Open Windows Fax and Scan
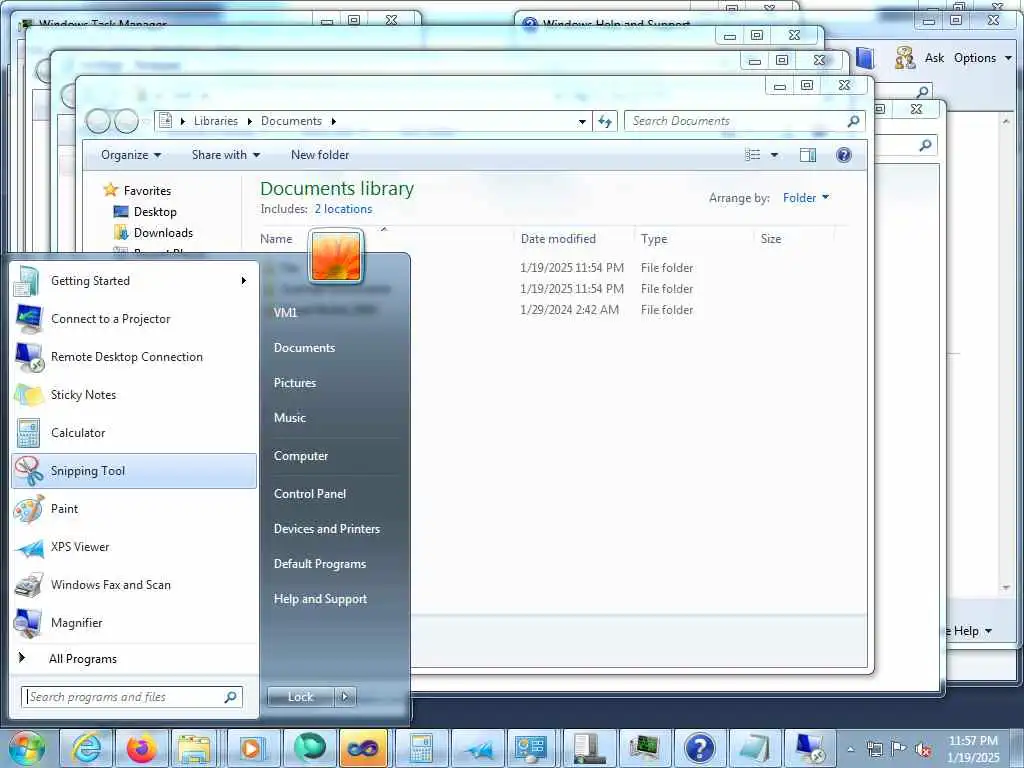Screen dimensions: 1024x768 [x=134, y=584]
